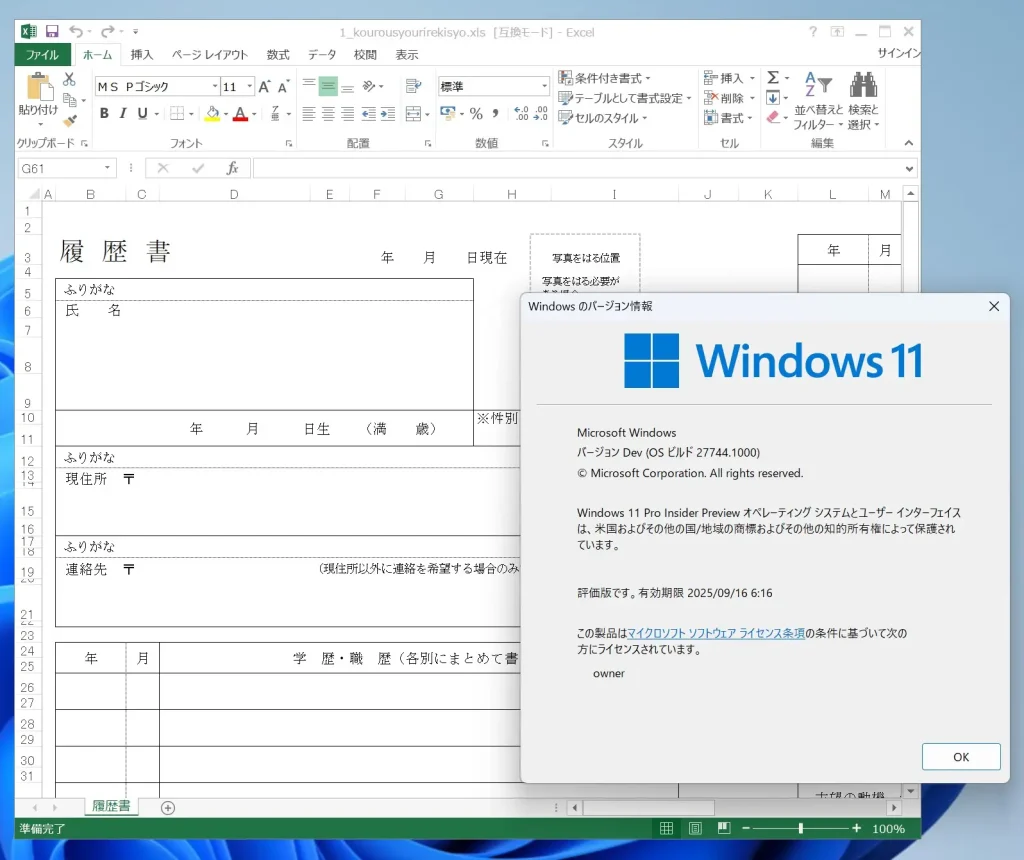Open the Name Box dropdown arrow
Viewport: 1024px width, 860px height.
coord(107,168)
